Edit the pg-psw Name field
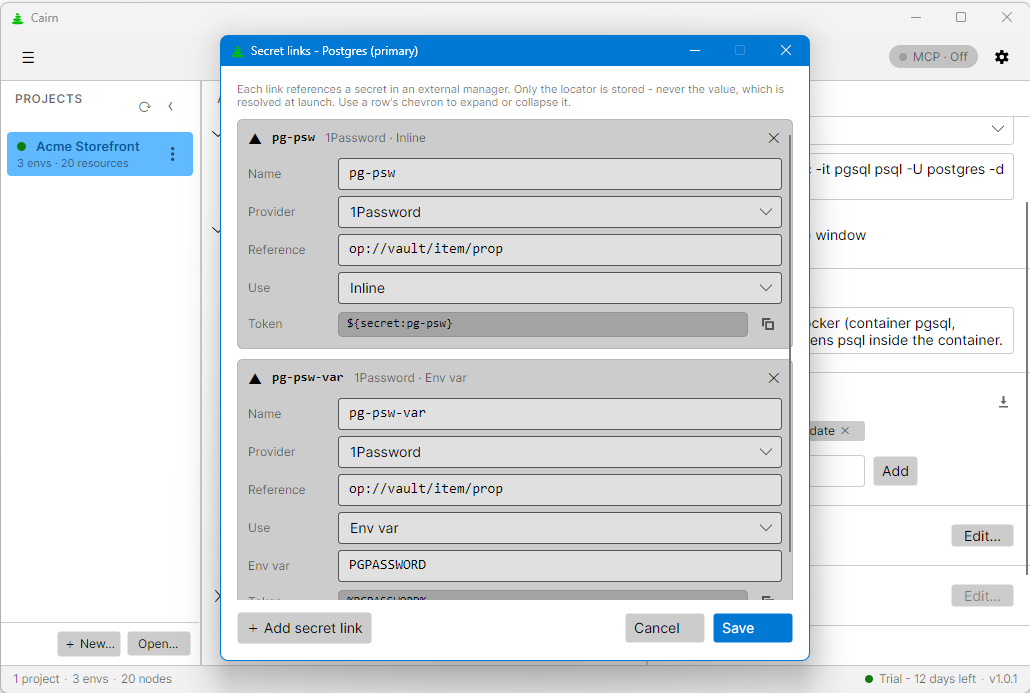This screenshot has height=693, width=1030. click(x=560, y=174)
